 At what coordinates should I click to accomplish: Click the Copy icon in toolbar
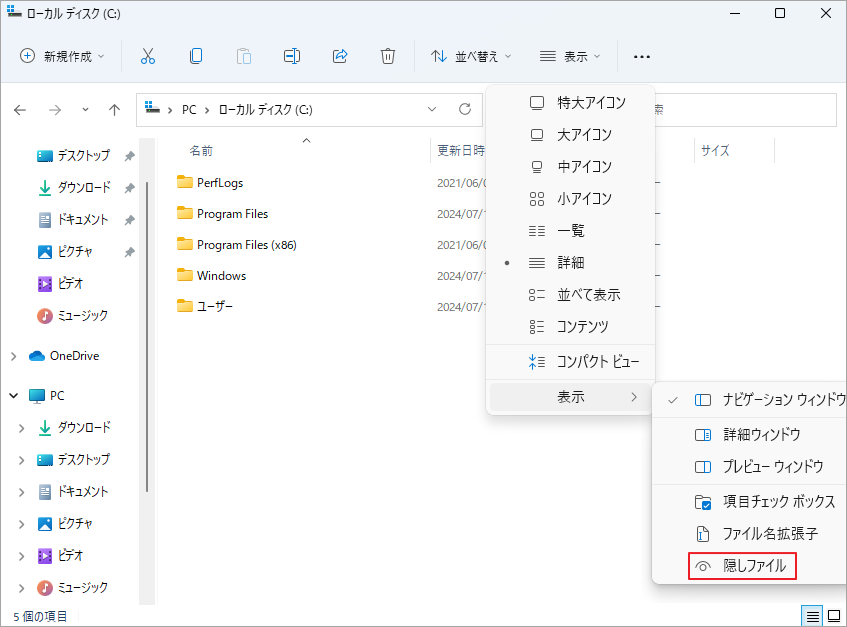pos(196,56)
